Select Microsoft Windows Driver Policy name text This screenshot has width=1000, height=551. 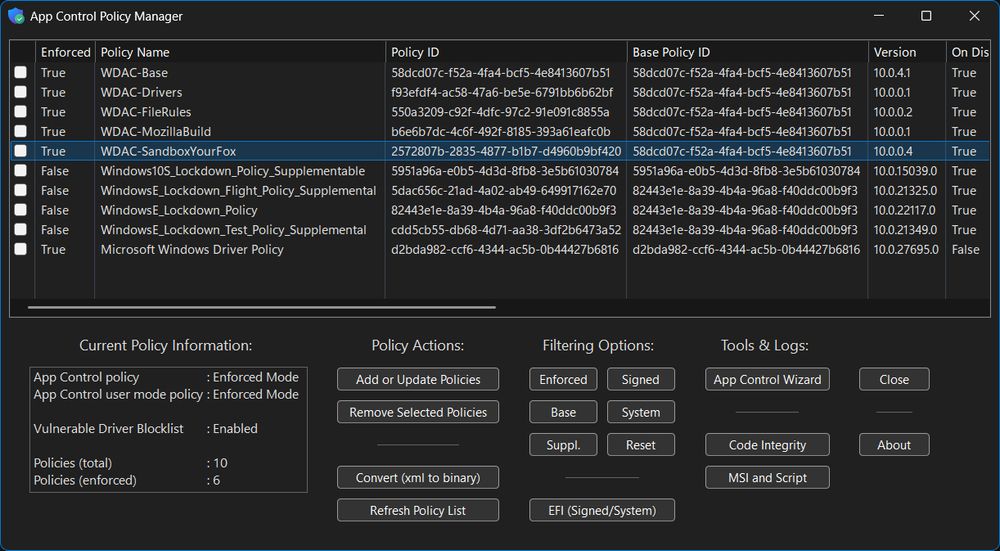[192, 249]
